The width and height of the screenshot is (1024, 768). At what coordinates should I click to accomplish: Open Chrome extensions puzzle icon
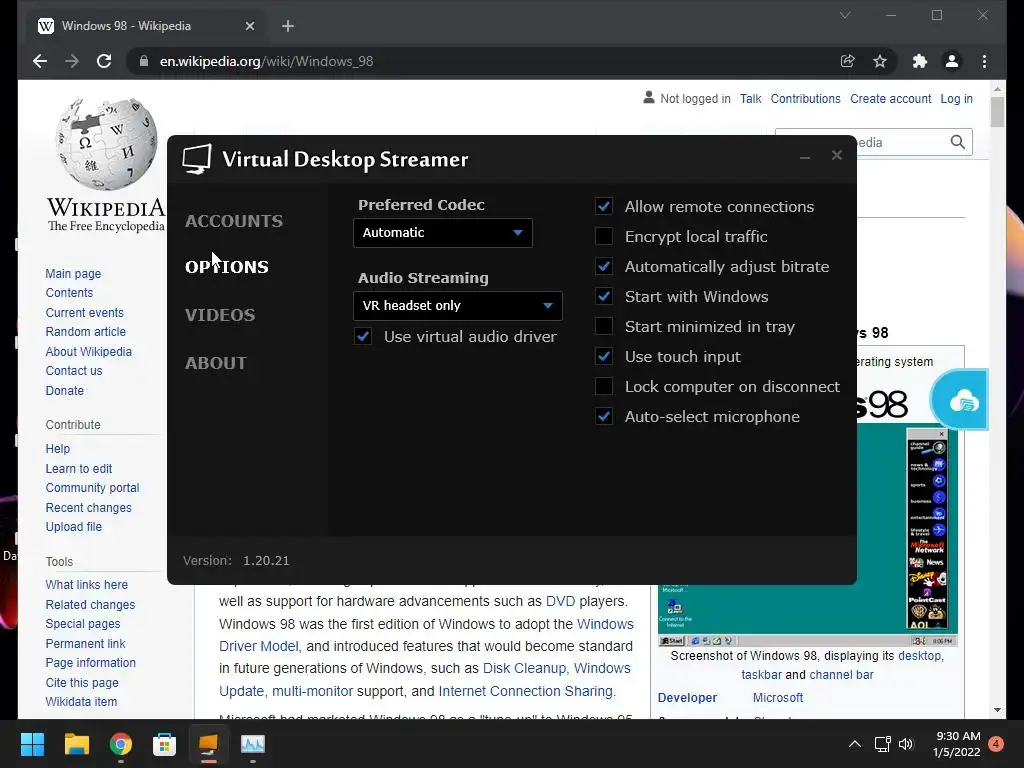click(920, 61)
